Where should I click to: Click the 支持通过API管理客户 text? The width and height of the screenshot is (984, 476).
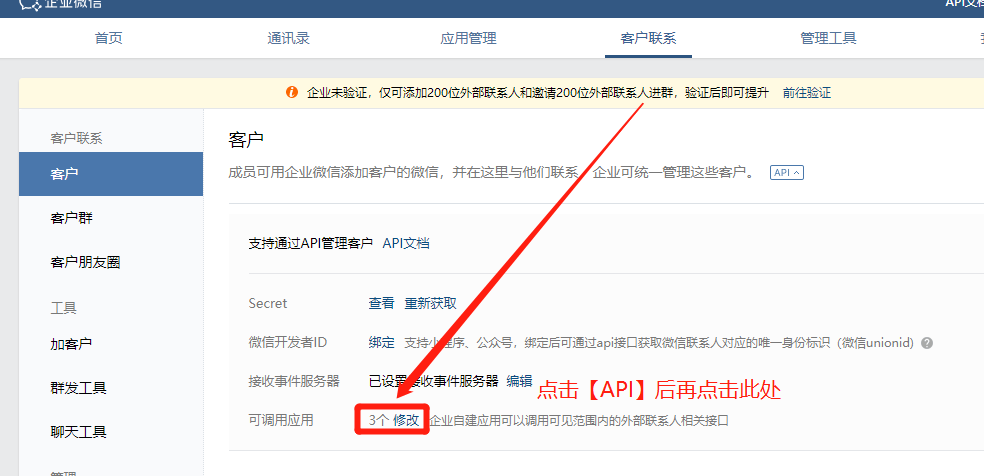pos(311,243)
